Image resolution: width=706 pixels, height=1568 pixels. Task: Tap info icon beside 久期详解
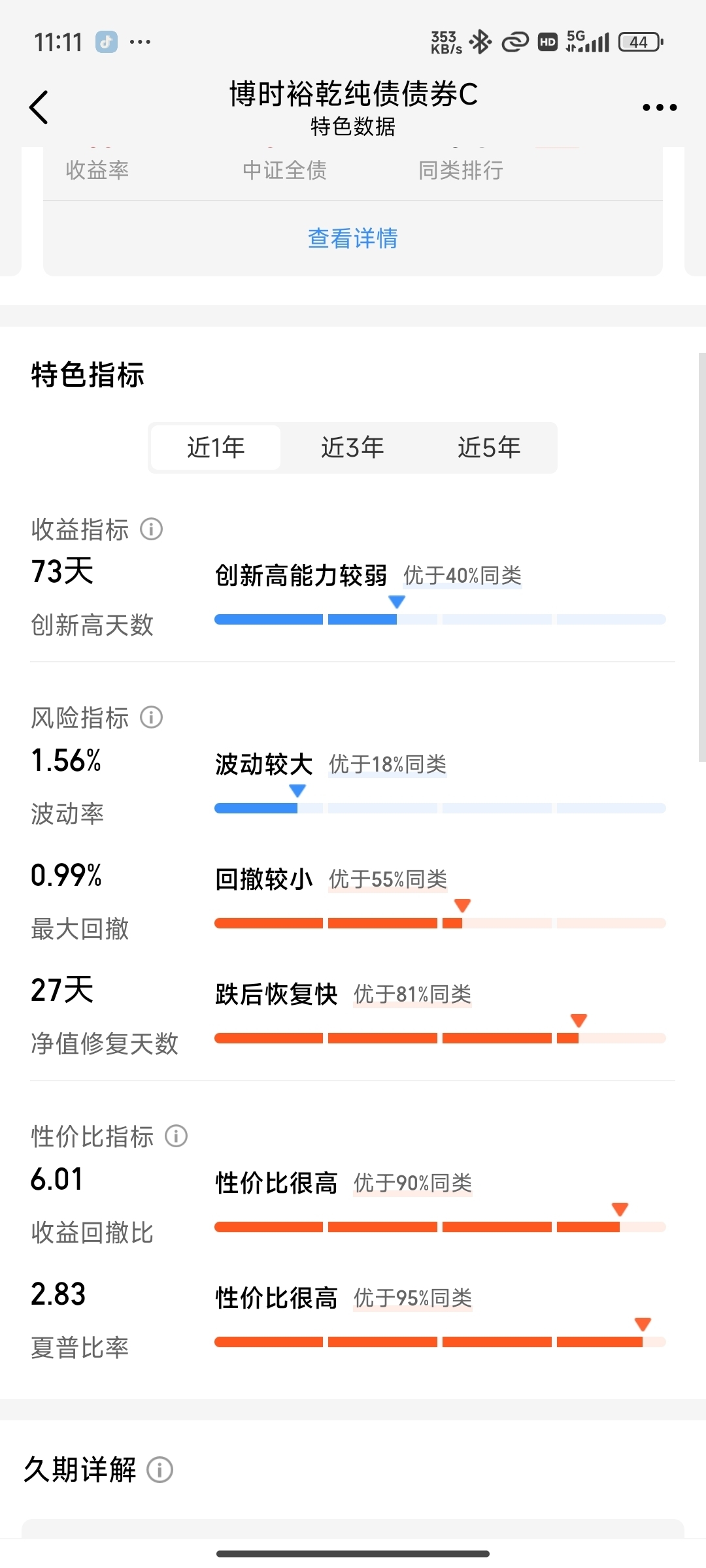[160, 1470]
